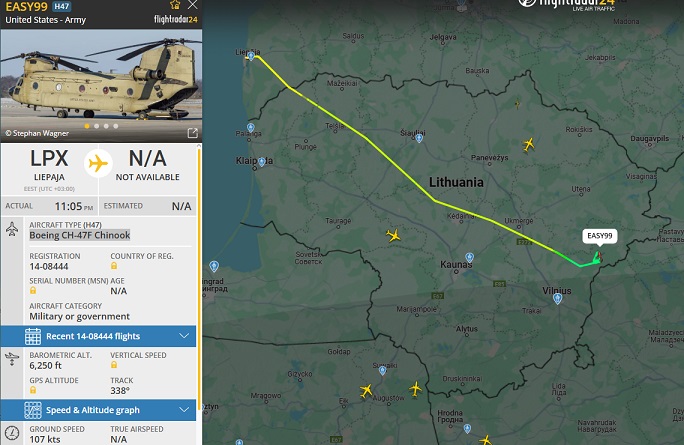
Task: Click the Chinook aircraft photo thumbnail
Action: point(101,86)
